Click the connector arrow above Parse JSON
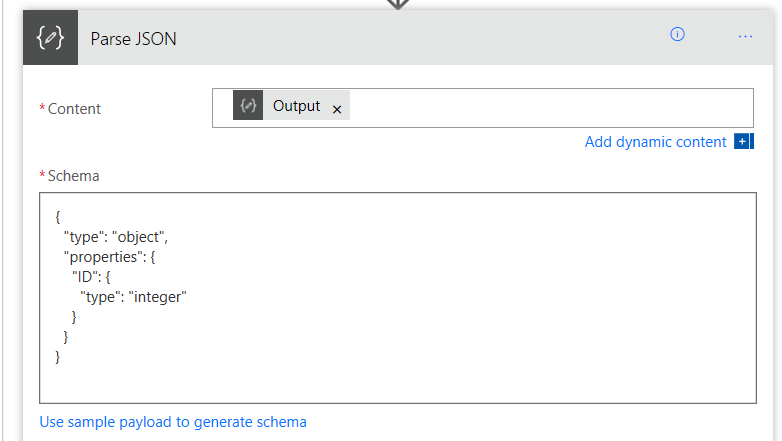 (397, 4)
